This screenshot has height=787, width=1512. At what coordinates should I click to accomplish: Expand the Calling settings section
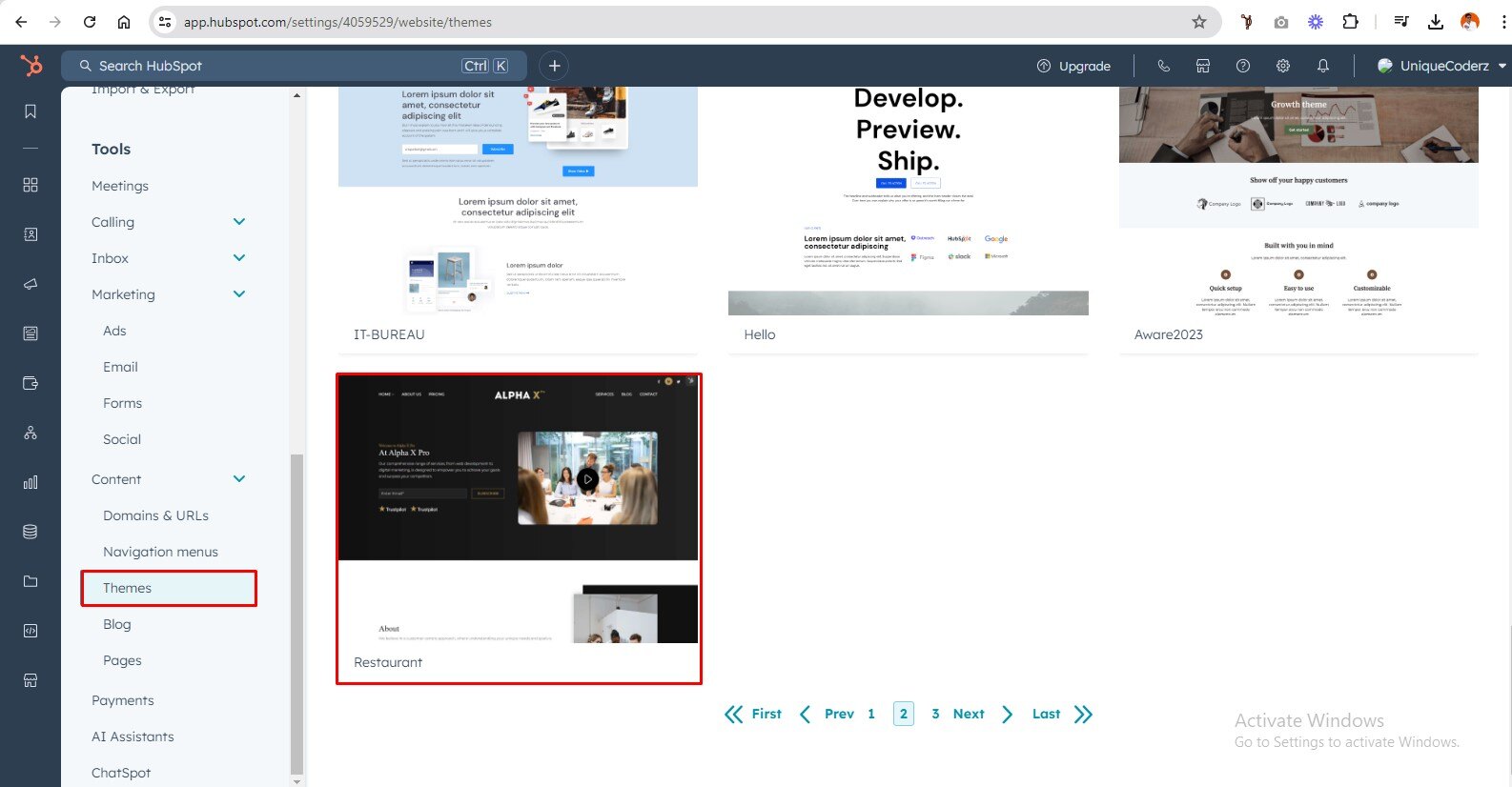[x=239, y=222]
